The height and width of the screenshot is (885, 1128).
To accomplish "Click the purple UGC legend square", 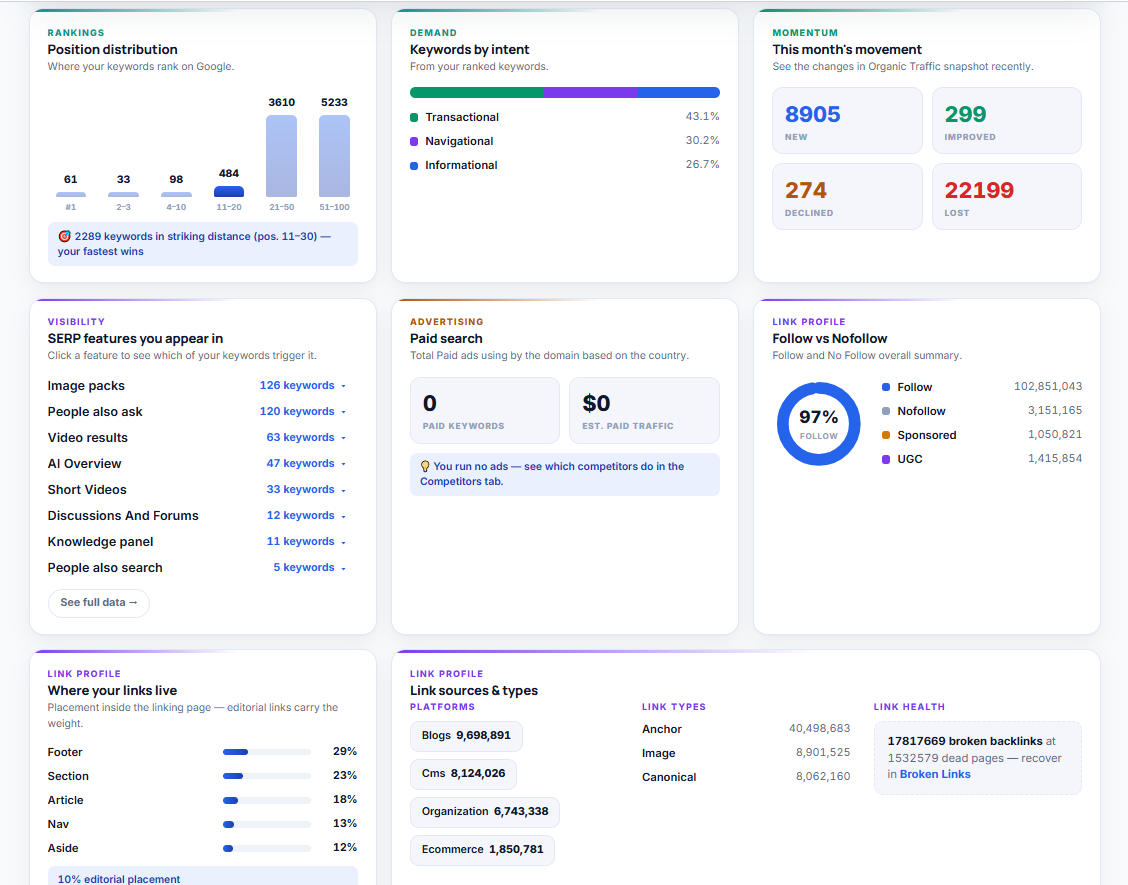I will pyautogui.click(x=886, y=459).
